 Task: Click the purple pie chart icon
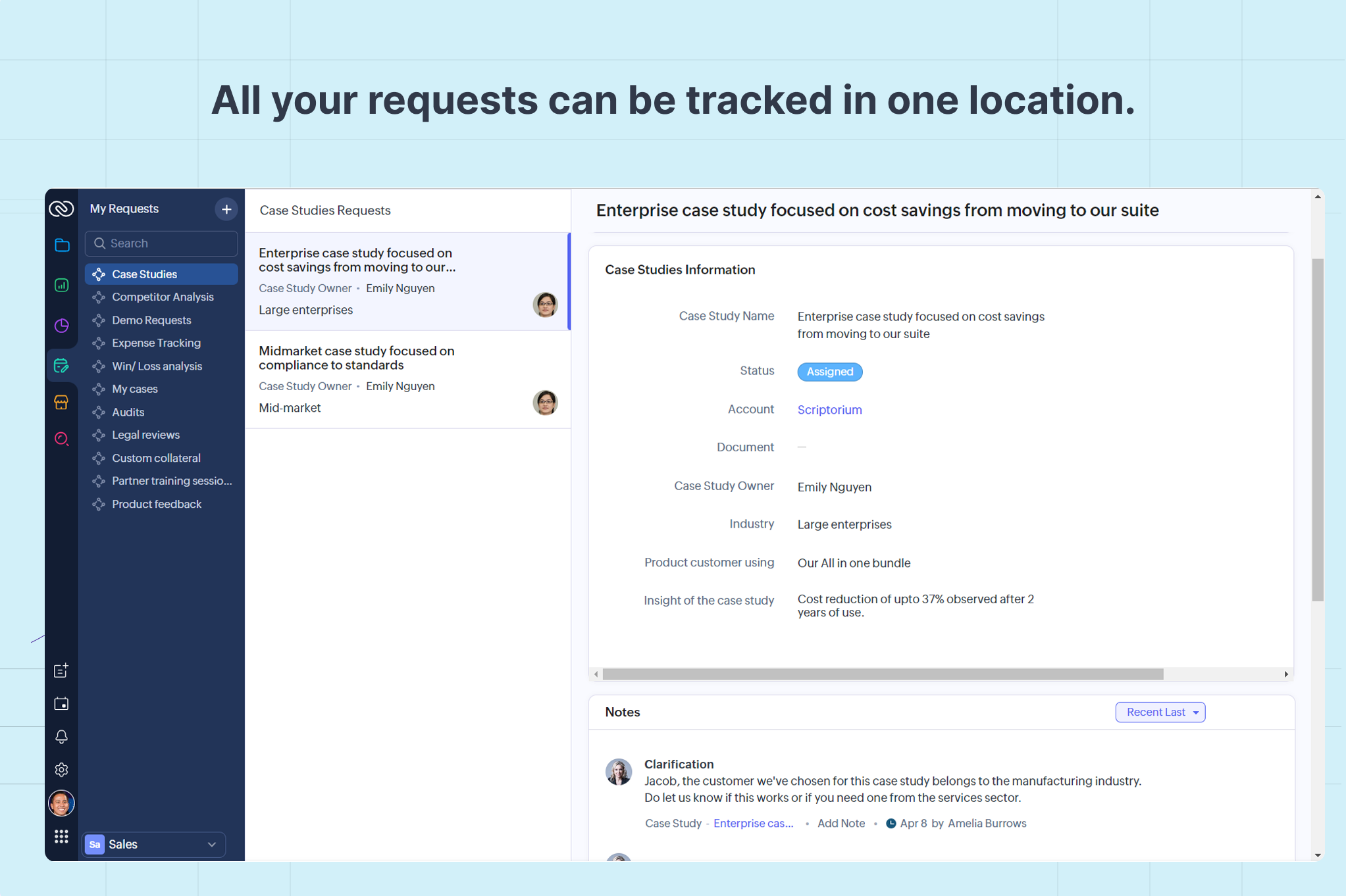pyautogui.click(x=62, y=325)
